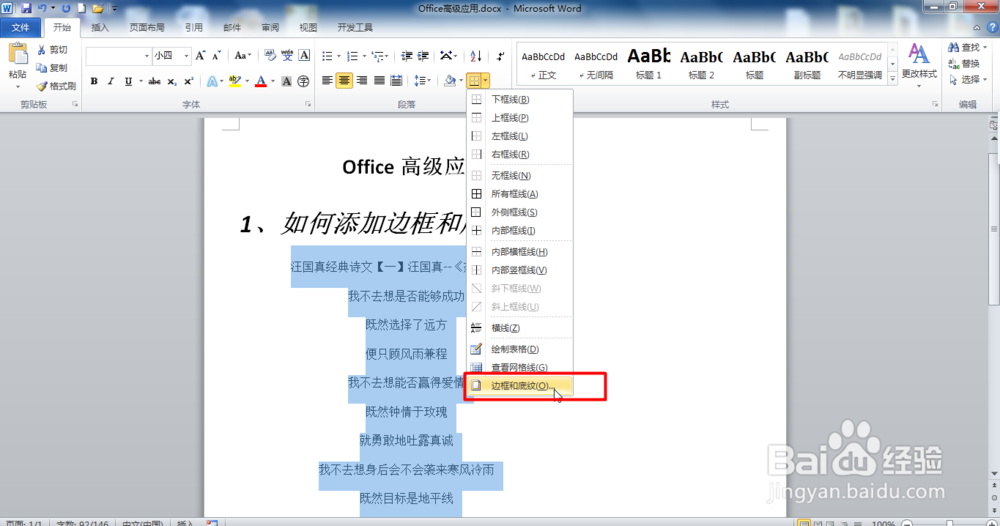This screenshot has height=526, width=1000.
Task: Insert 横线(Z) horizontal line
Action: coord(520,328)
